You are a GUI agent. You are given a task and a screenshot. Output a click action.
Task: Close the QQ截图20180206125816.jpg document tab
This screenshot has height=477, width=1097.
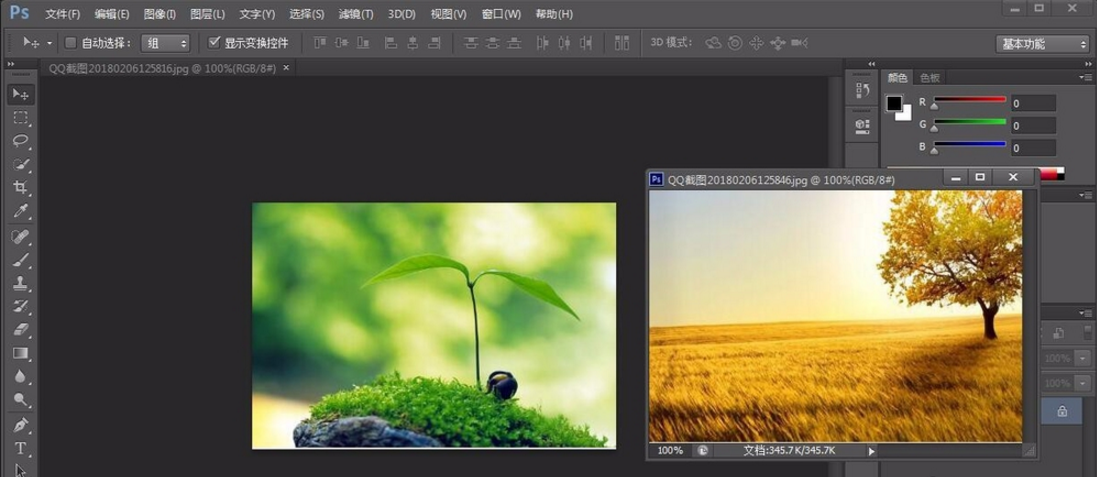pyautogui.click(x=286, y=68)
